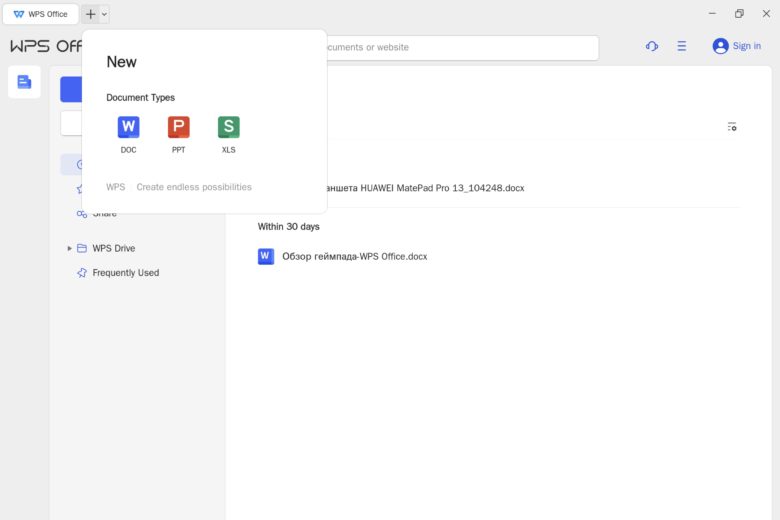
Task: Click the user avatar icon
Action: 720,46
